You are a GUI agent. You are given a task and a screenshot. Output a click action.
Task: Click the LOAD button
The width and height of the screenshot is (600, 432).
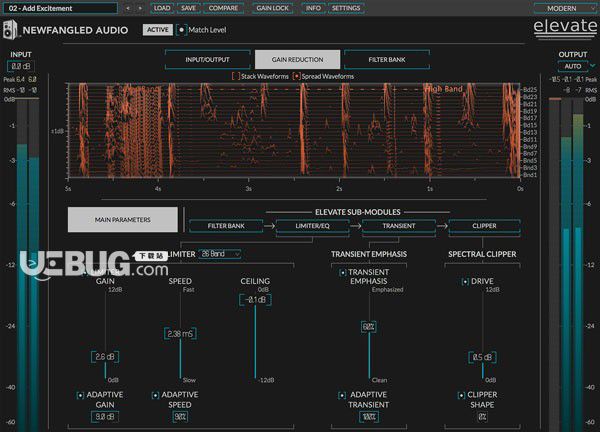tap(162, 8)
